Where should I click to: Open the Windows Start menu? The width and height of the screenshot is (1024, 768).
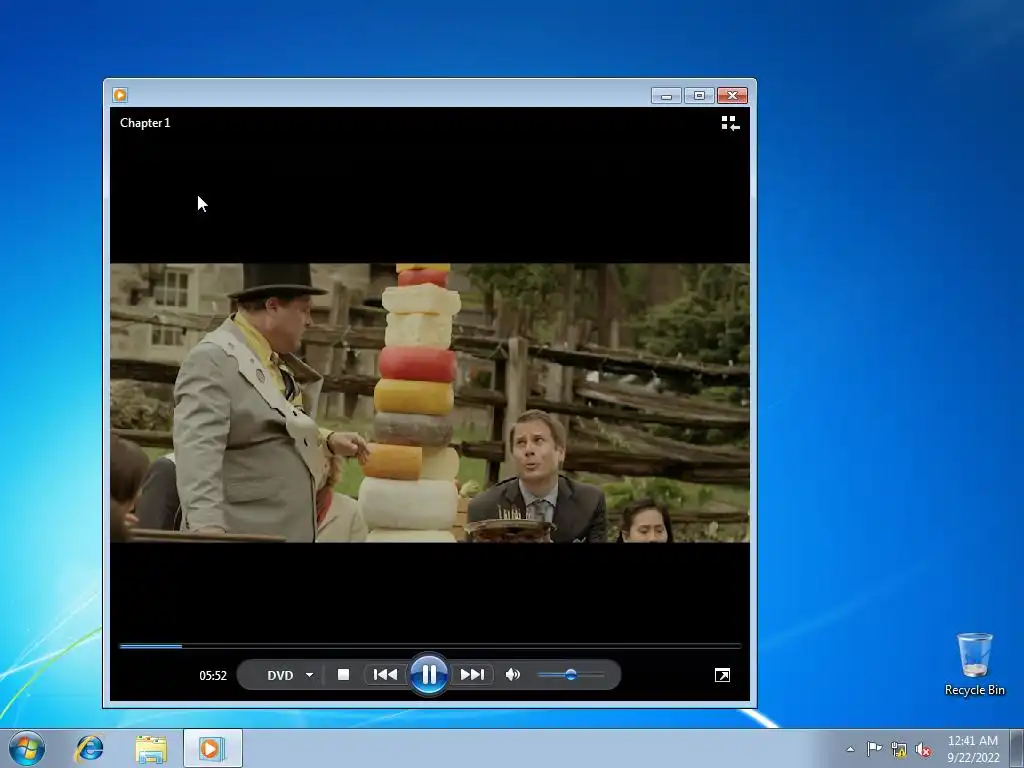tap(27, 748)
